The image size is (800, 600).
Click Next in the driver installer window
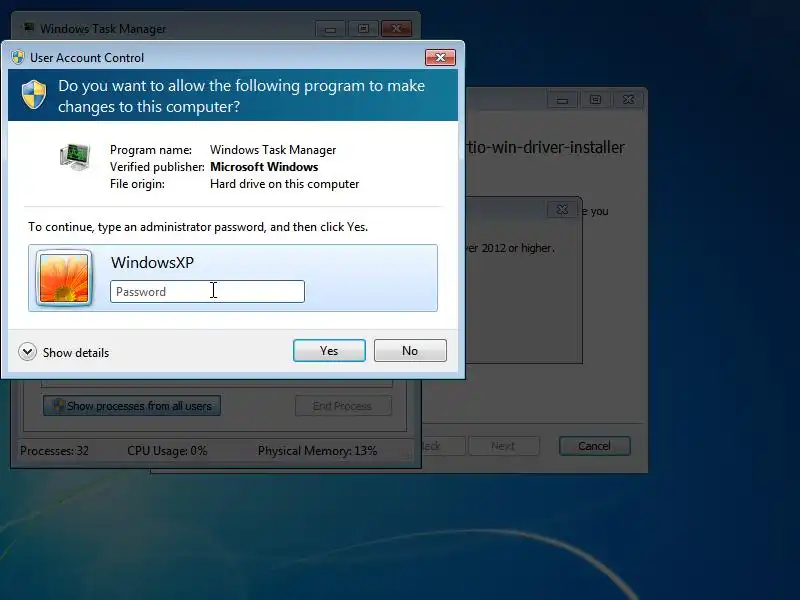pos(504,446)
